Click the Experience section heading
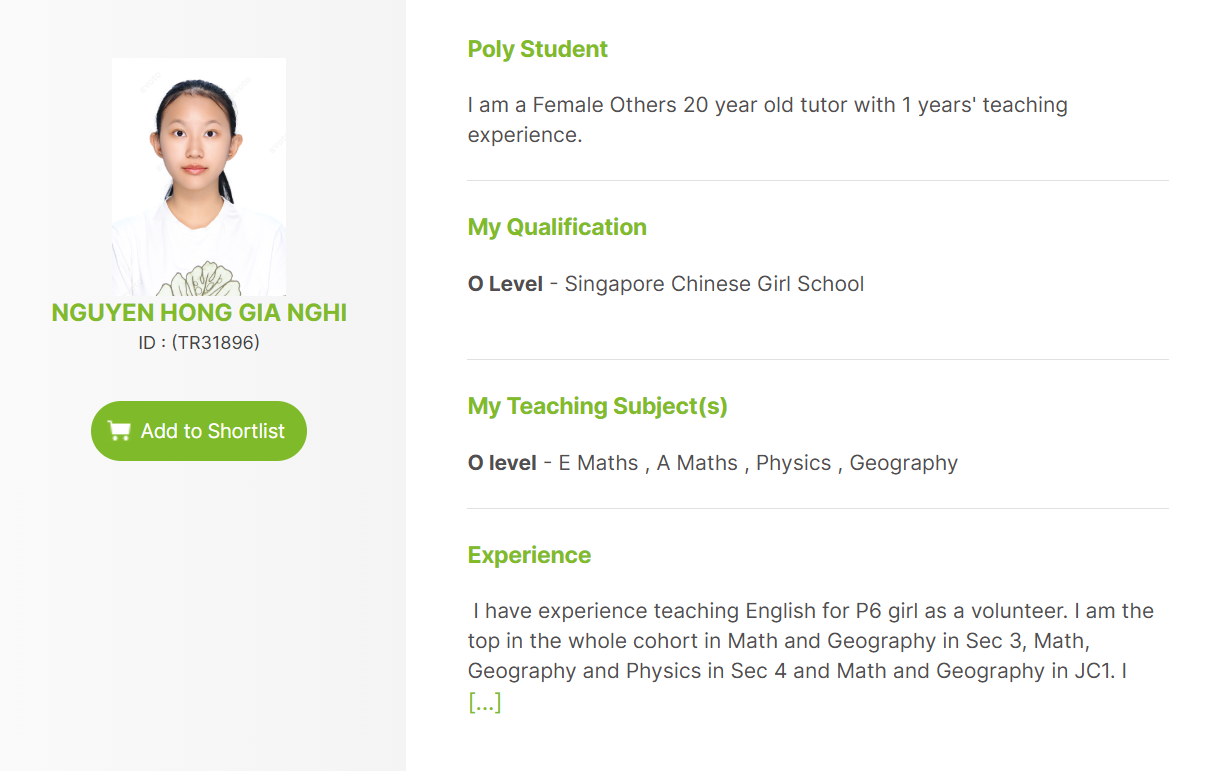The image size is (1222, 771). [529, 555]
